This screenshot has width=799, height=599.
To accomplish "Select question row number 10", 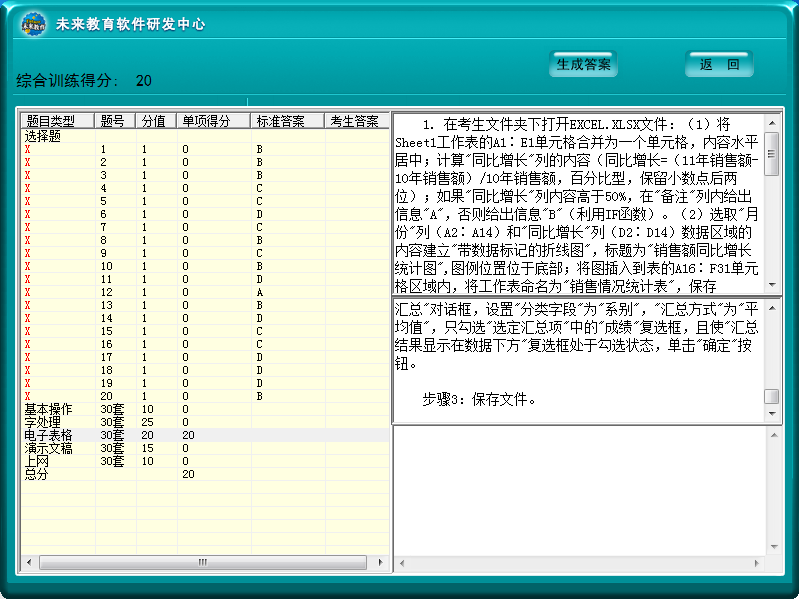I will [x=205, y=266].
